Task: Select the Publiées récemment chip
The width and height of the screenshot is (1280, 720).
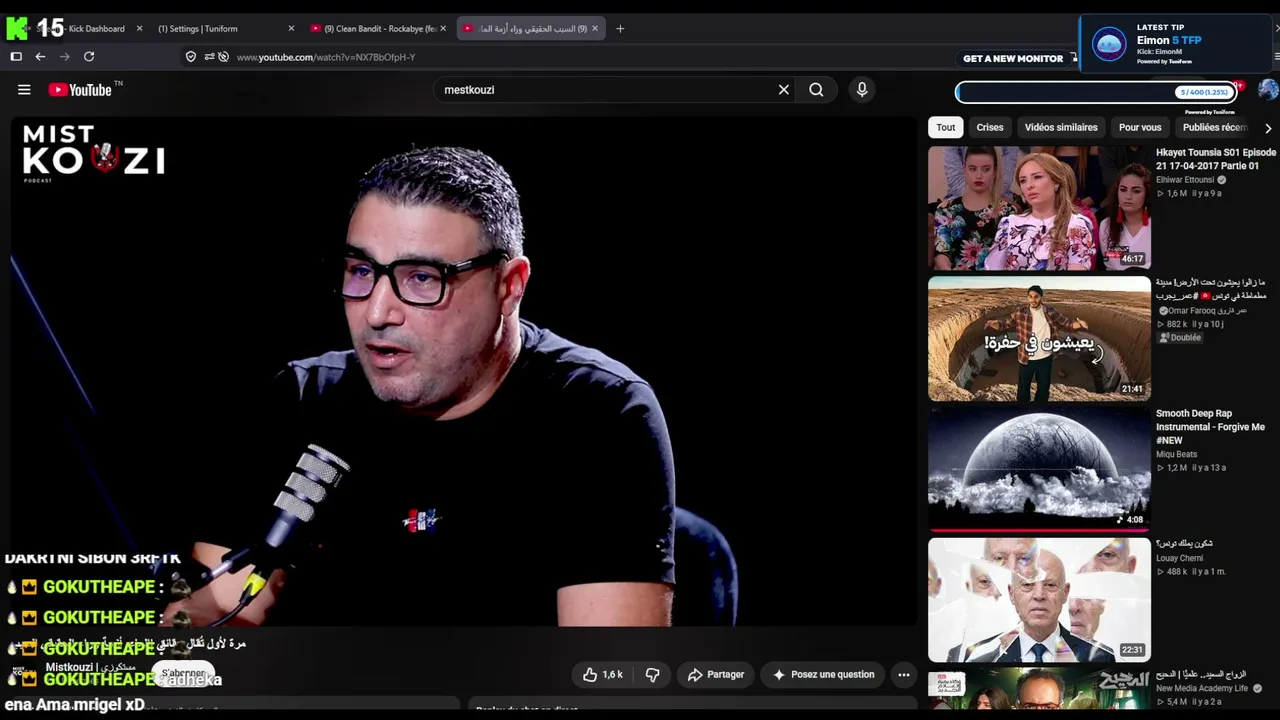Action: coord(1214,128)
